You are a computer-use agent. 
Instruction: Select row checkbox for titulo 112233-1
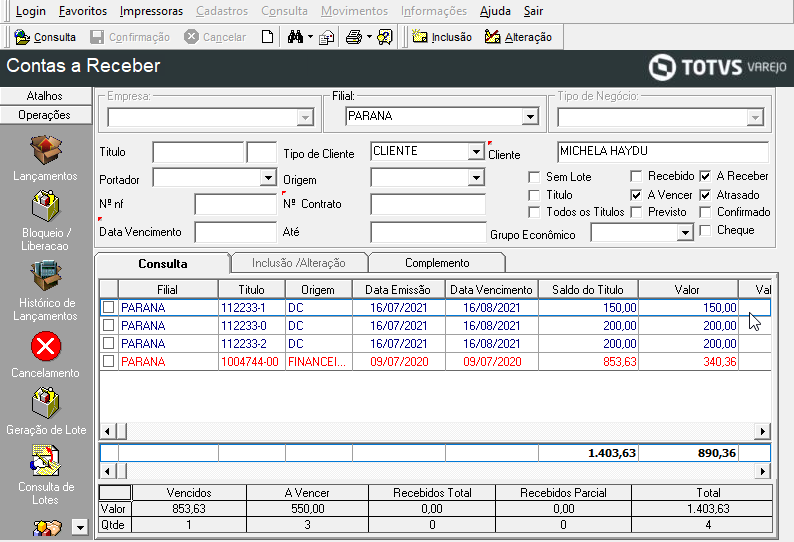108,307
